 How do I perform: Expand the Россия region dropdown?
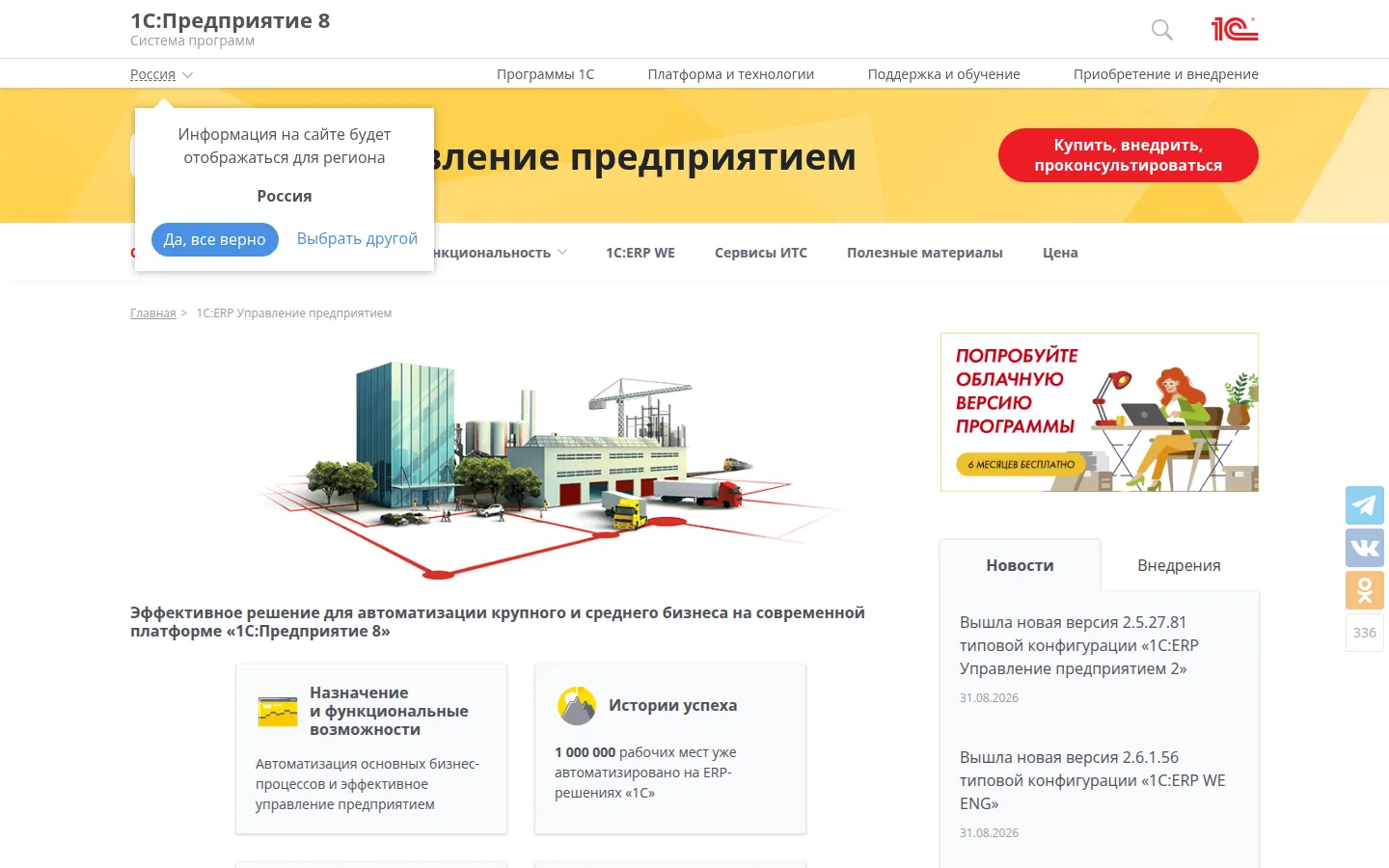click(x=161, y=74)
